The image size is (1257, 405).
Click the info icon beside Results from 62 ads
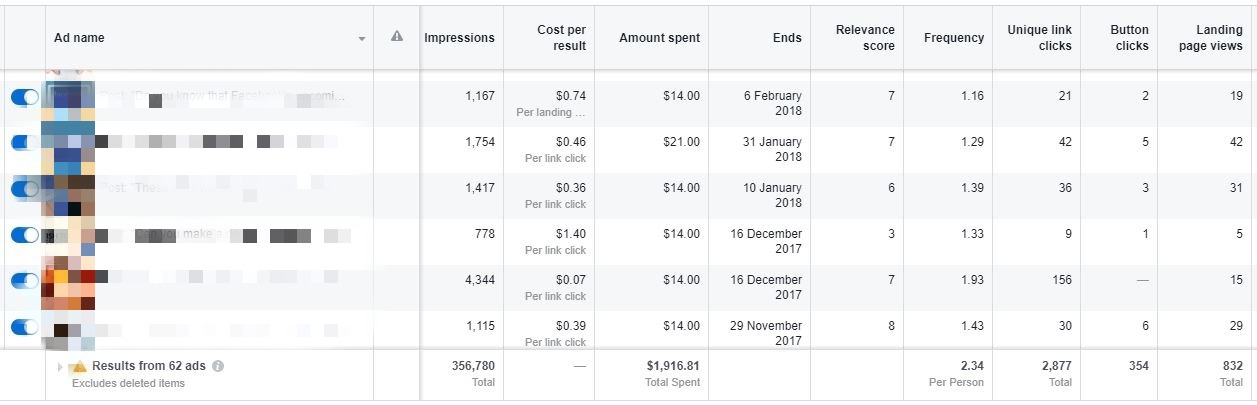(218, 366)
